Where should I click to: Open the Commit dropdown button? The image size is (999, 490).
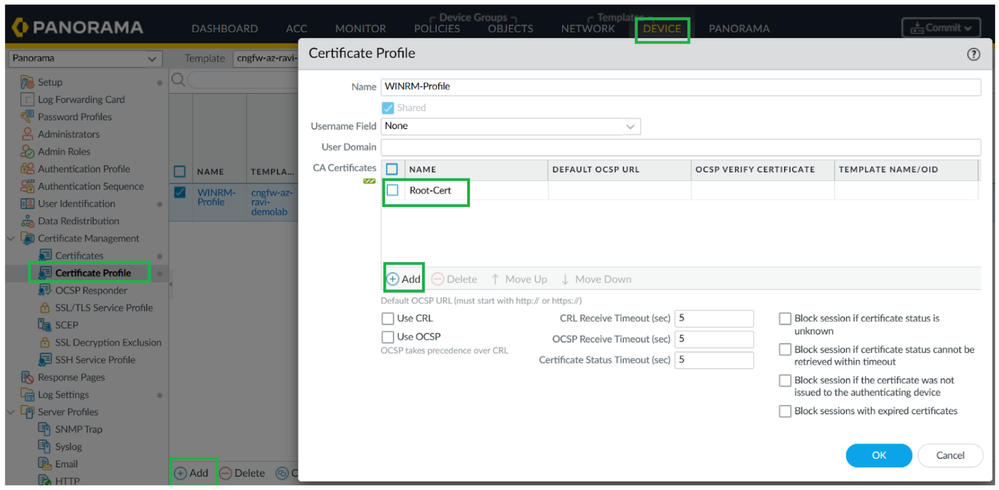941,28
